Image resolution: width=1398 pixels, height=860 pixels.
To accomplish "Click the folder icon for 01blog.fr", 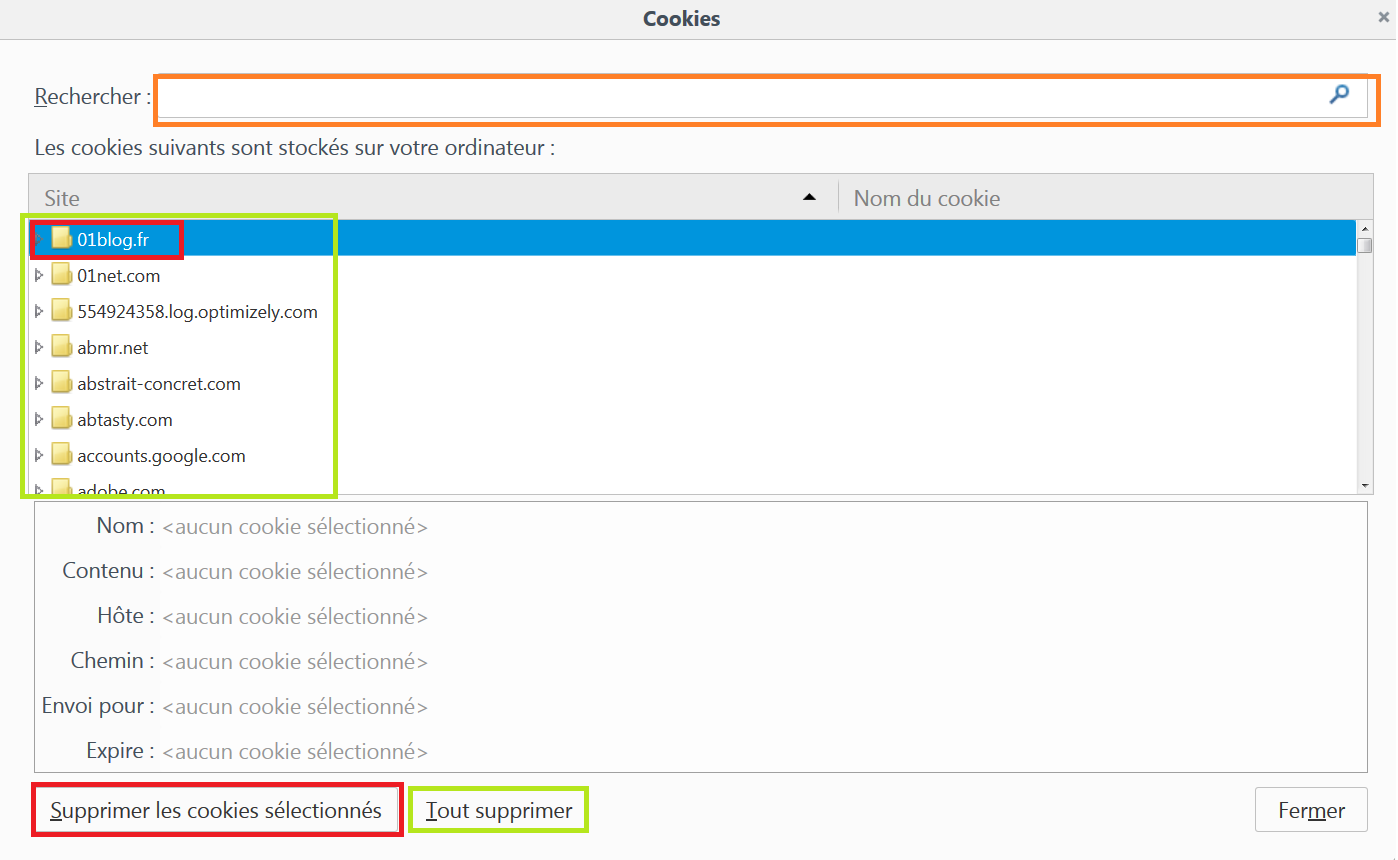I will 62,239.
